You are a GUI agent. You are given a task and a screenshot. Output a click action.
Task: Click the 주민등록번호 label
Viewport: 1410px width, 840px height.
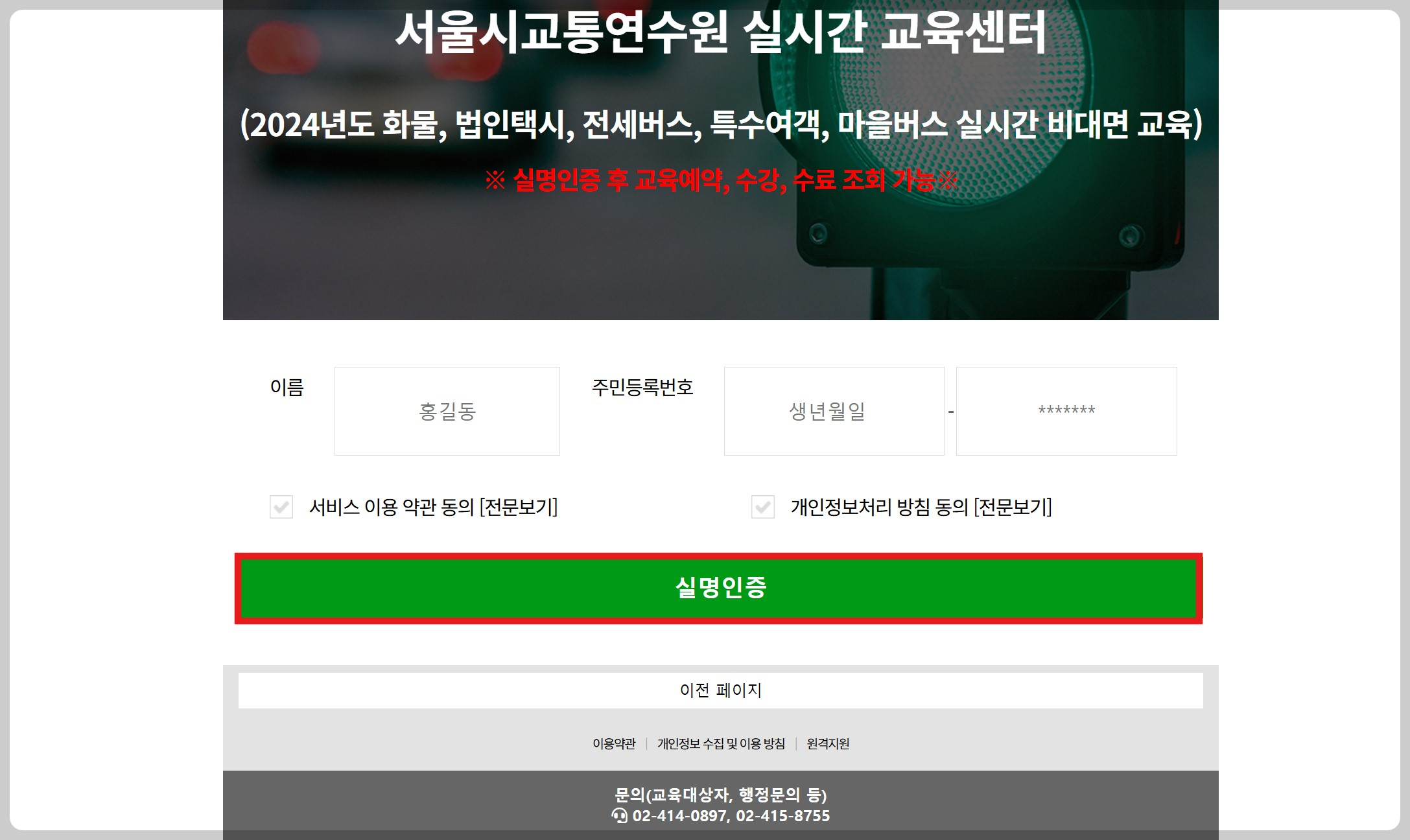pos(642,388)
